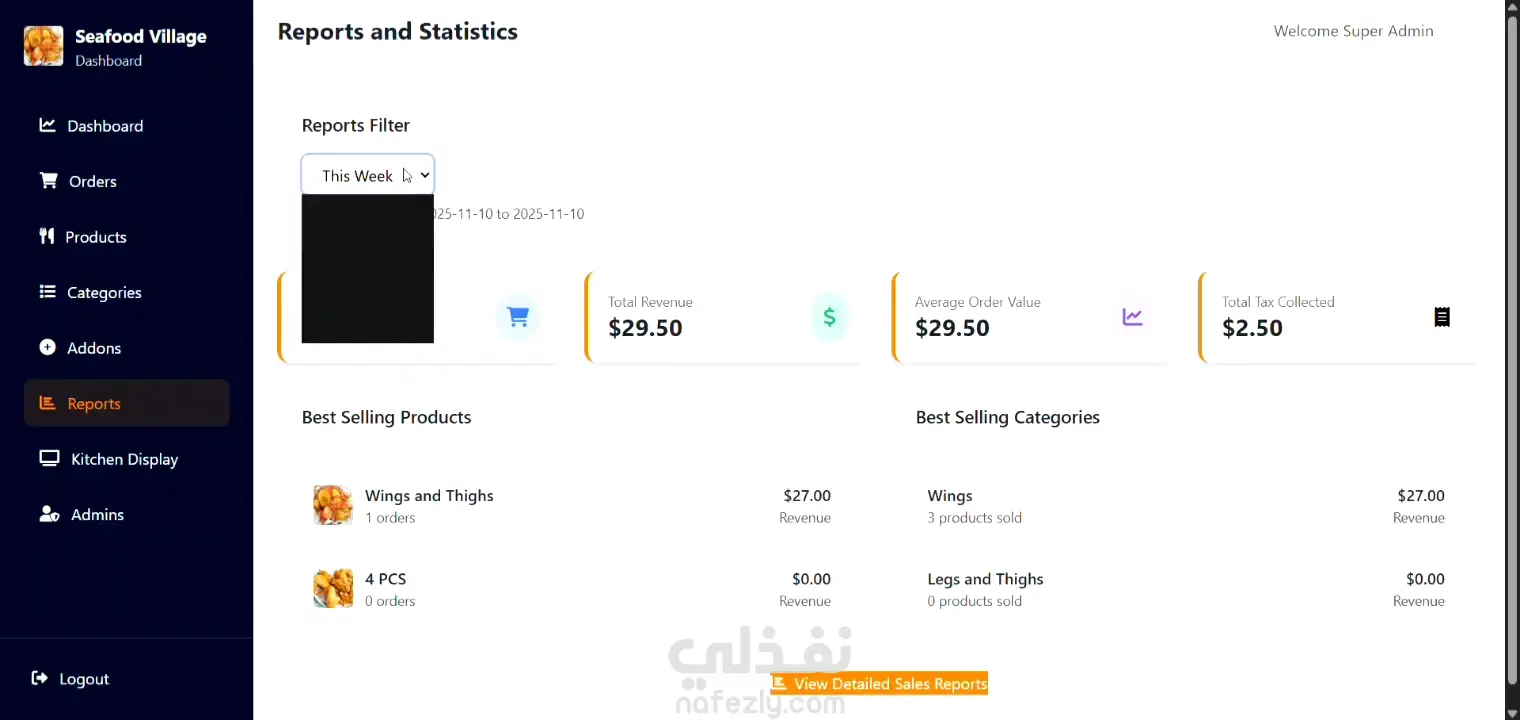Image resolution: width=1520 pixels, height=720 pixels.
Task: Click the Logout arrow icon
Action: (40, 679)
